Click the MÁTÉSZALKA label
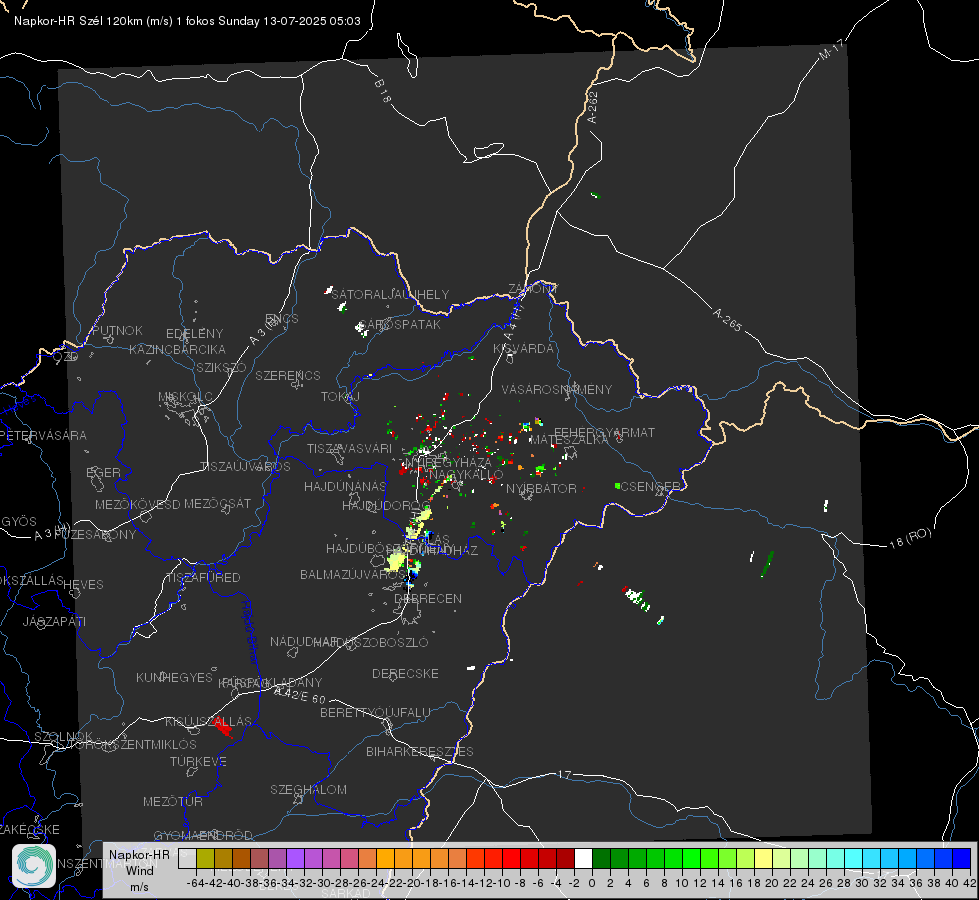 click(x=569, y=440)
